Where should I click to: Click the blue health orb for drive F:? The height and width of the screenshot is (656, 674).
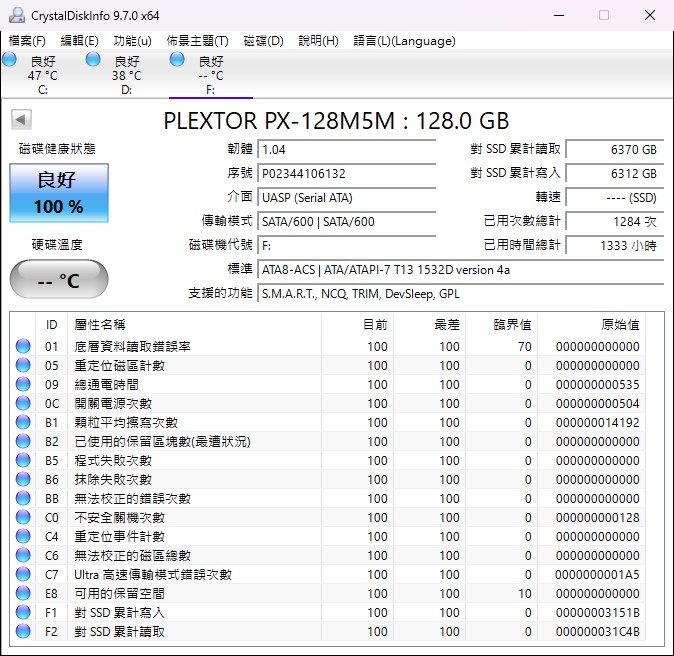pos(177,59)
